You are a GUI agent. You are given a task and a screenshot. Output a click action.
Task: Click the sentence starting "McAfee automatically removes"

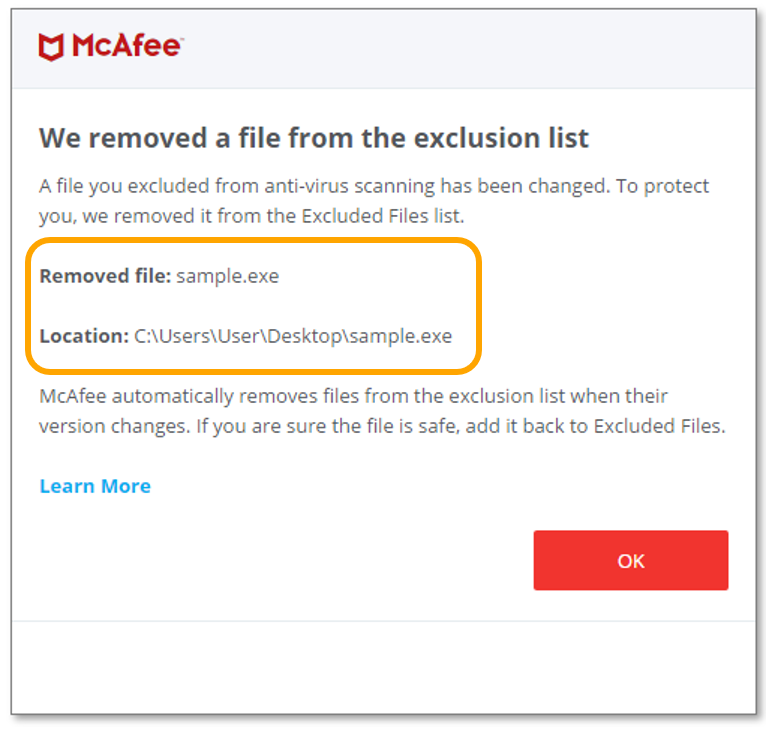[x=300, y=396]
